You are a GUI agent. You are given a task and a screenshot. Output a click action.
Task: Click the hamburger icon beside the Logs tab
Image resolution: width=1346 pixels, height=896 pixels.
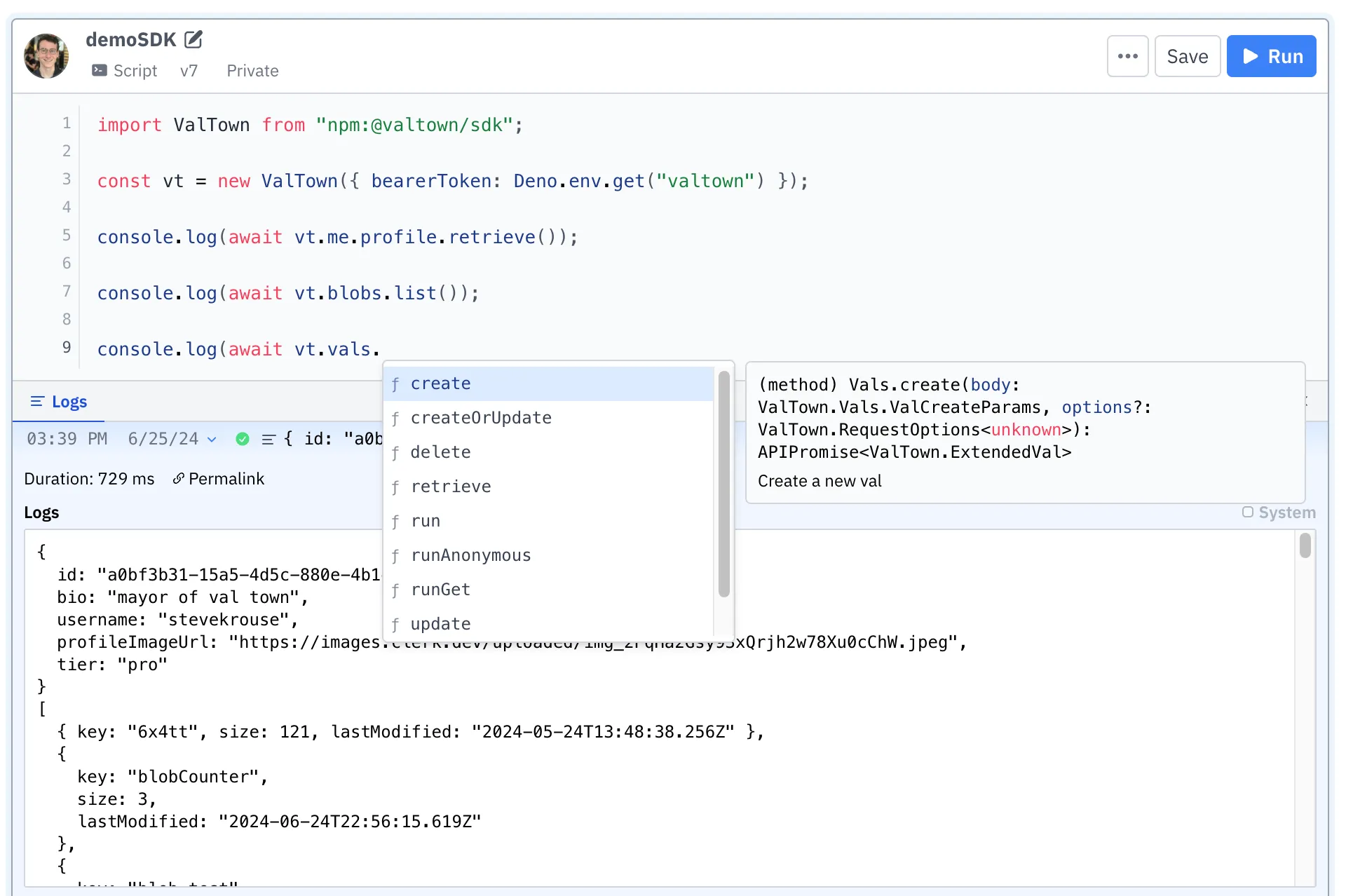[37, 401]
